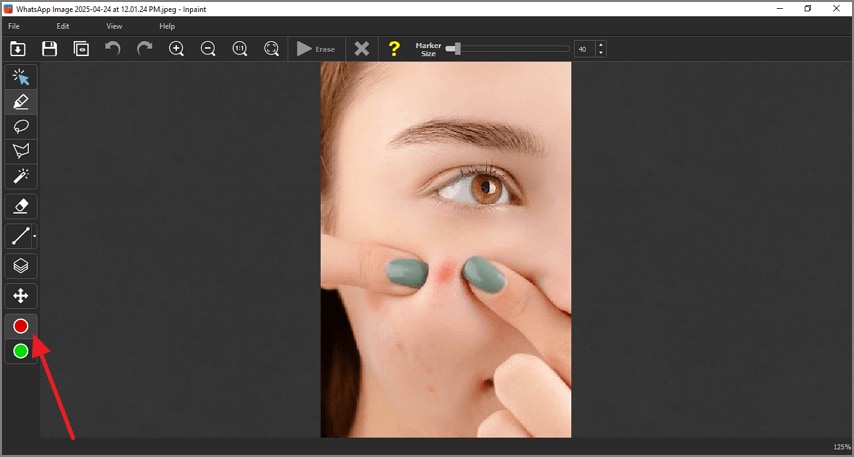The width and height of the screenshot is (854, 457).
Task: Restore down the Inpaint window
Action: [808, 9]
